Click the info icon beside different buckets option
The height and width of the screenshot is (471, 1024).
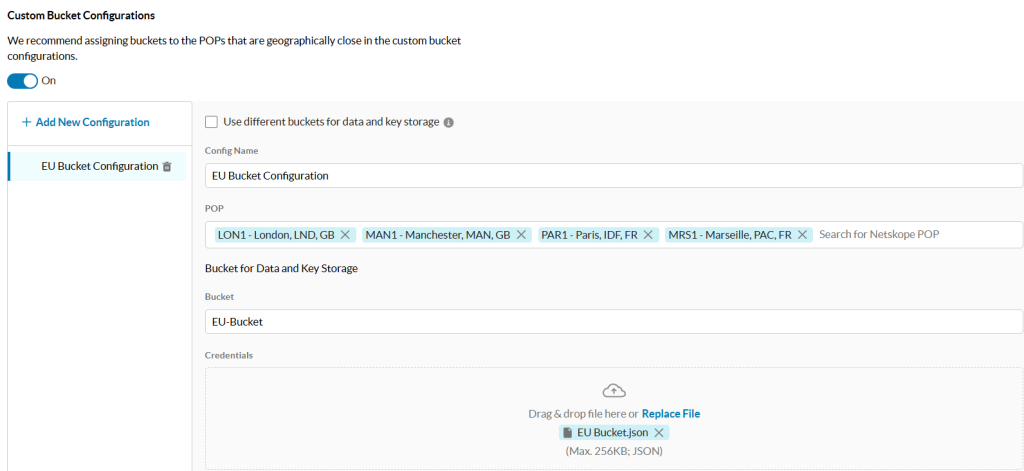click(x=449, y=122)
